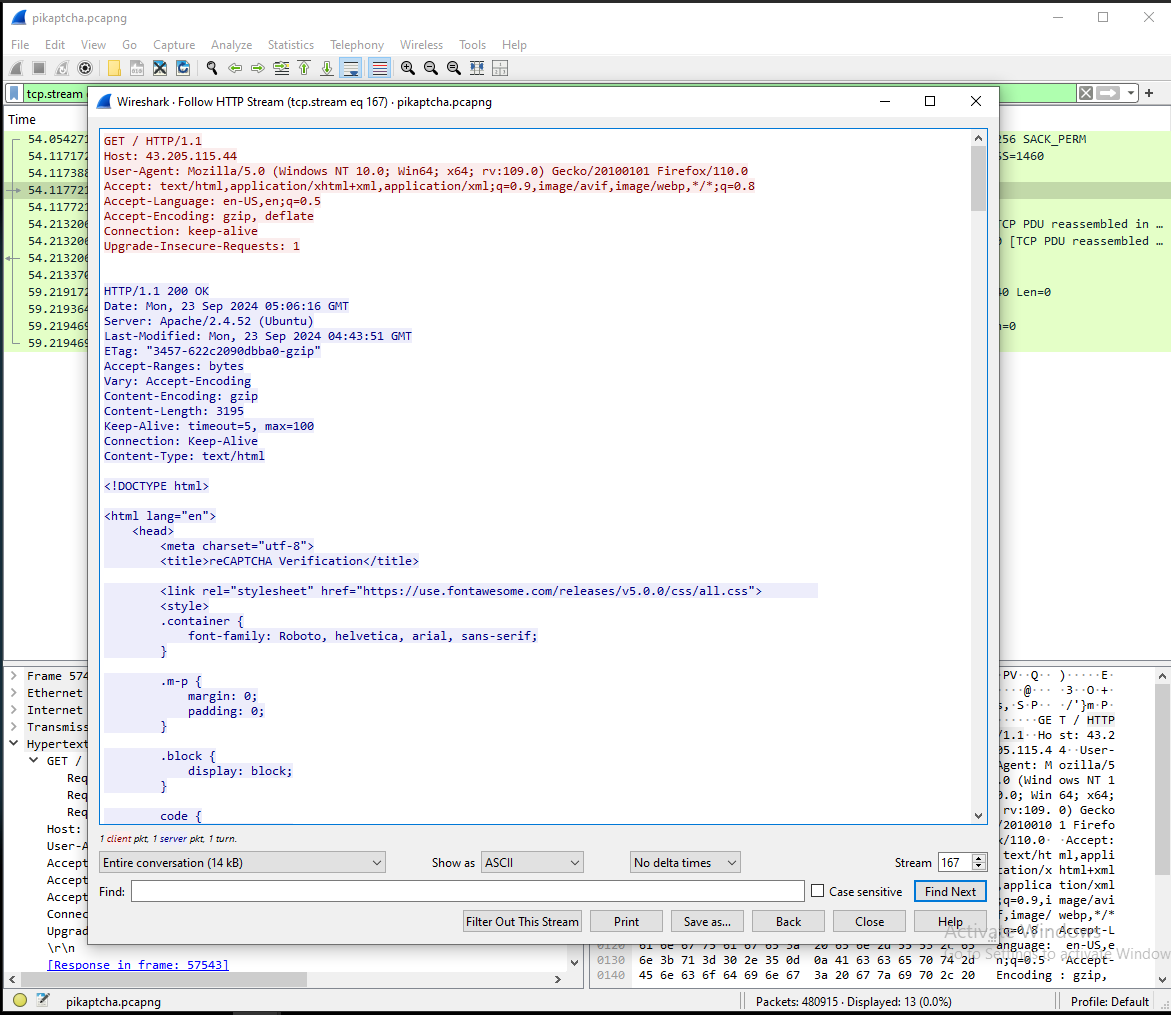The height and width of the screenshot is (1015, 1171).
Task: Open the Analyze menu
Action: (232, 45)
